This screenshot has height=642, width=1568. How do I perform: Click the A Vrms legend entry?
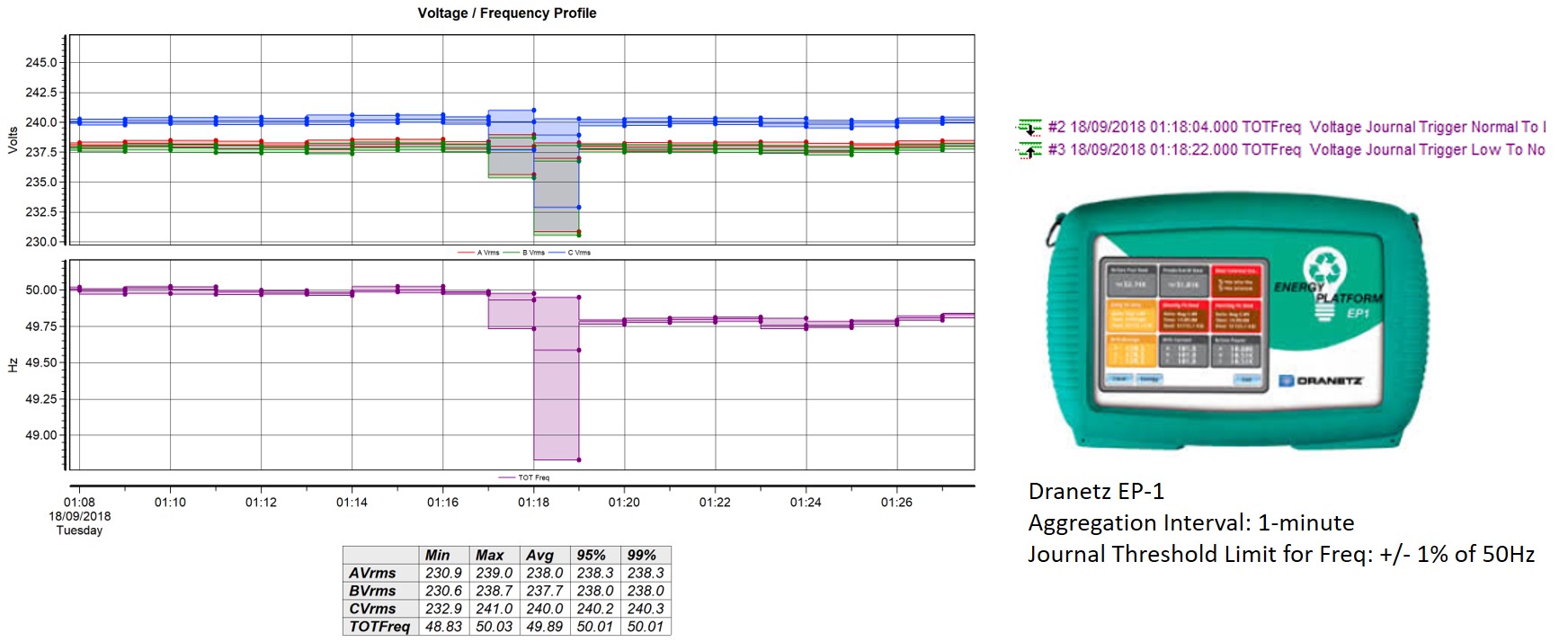pos(478,253)
